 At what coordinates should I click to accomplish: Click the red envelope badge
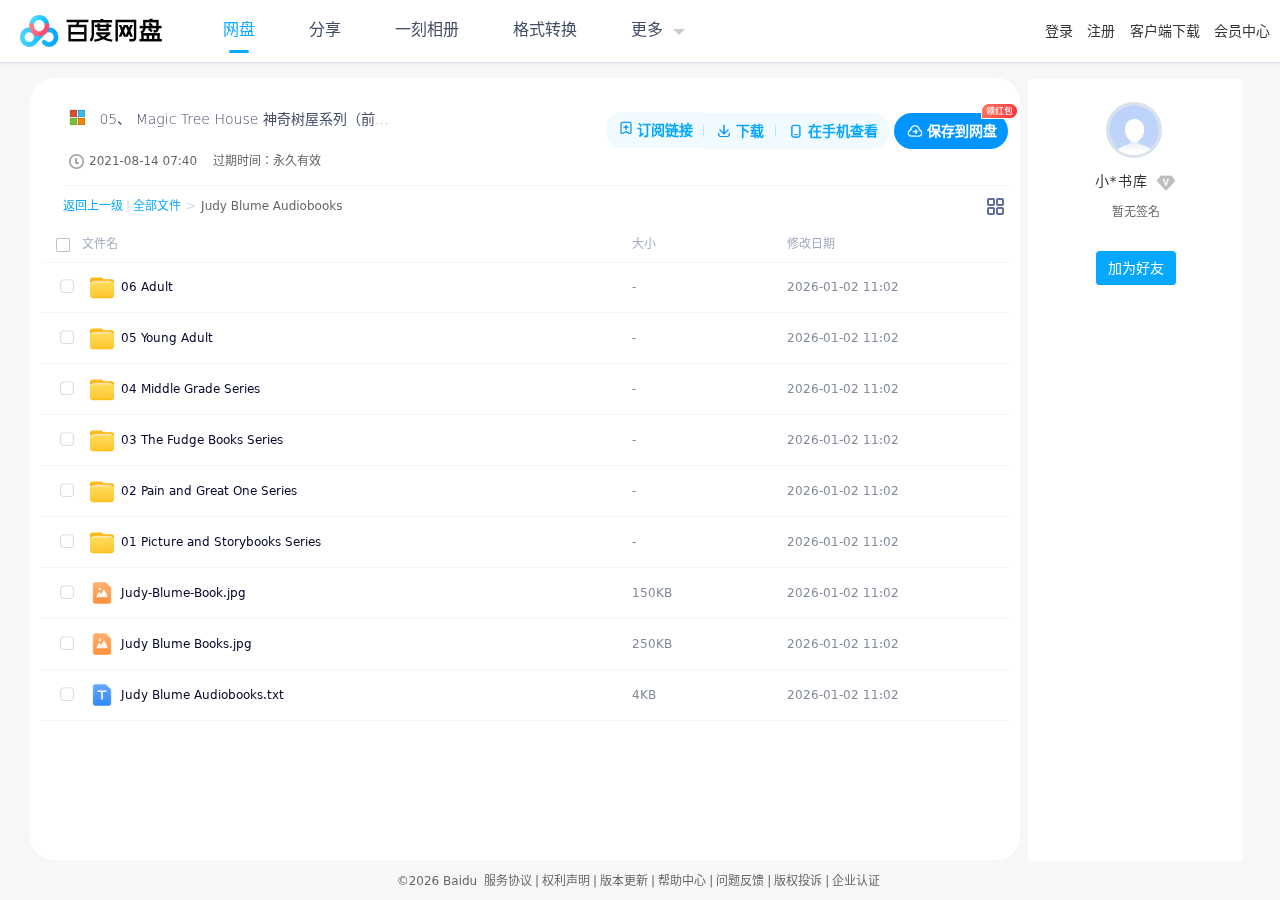pos(999,111)
